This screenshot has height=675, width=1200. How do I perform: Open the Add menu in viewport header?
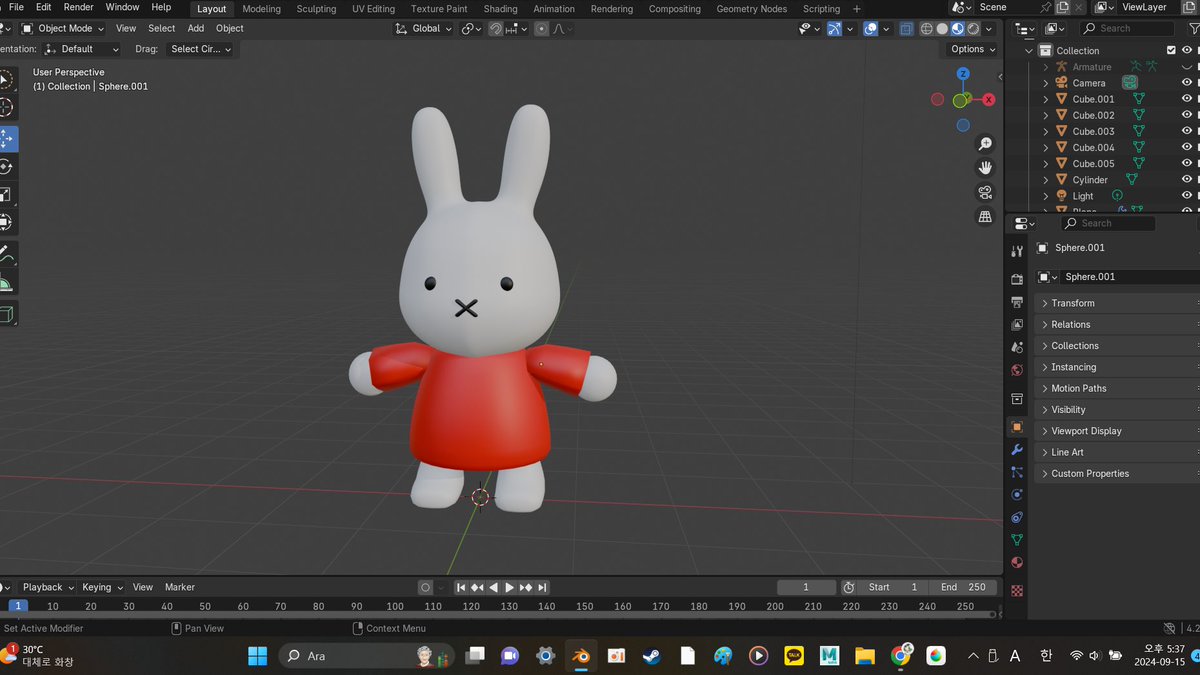[196, 28]
